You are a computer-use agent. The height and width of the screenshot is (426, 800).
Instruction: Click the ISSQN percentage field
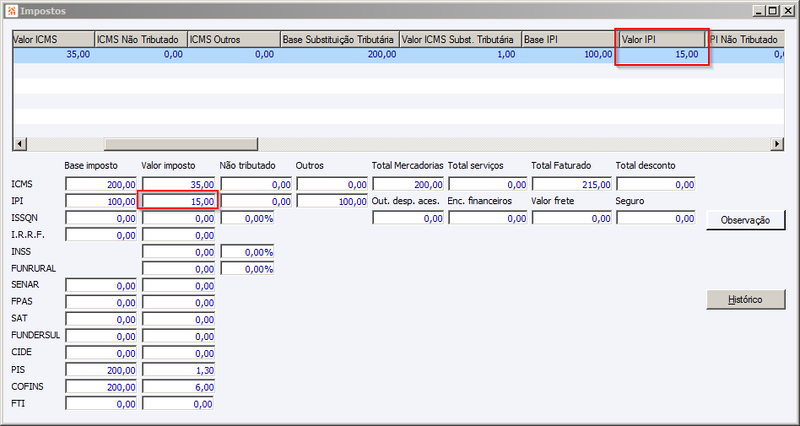247,218
